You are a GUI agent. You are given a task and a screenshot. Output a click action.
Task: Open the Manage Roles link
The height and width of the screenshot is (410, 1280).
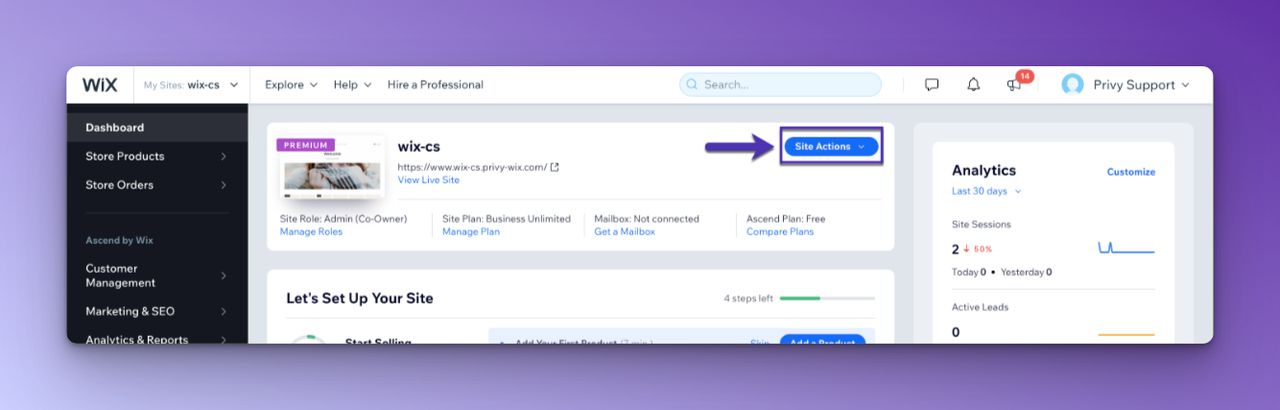tap(311, 231)
